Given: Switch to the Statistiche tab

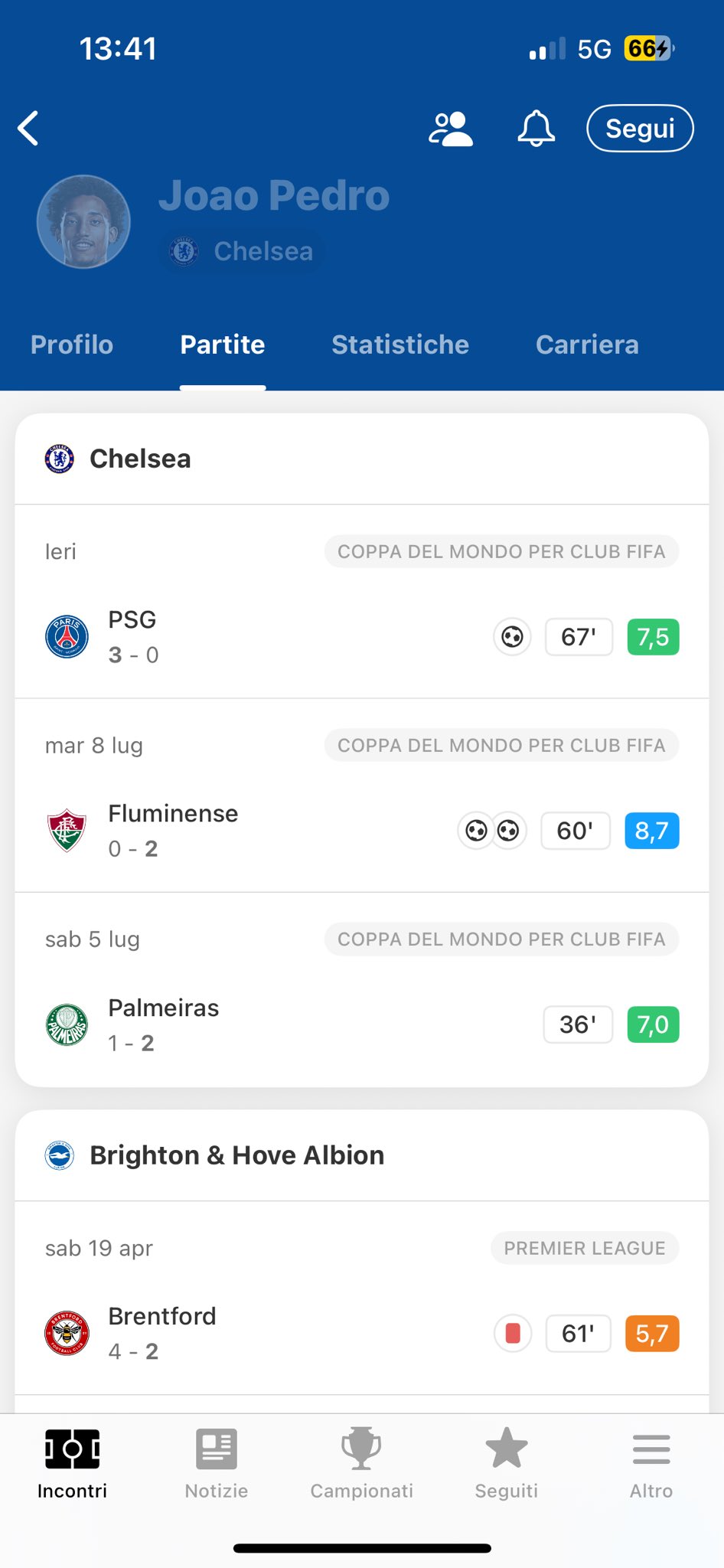Looking at the screenshot, I should point(400,345).
